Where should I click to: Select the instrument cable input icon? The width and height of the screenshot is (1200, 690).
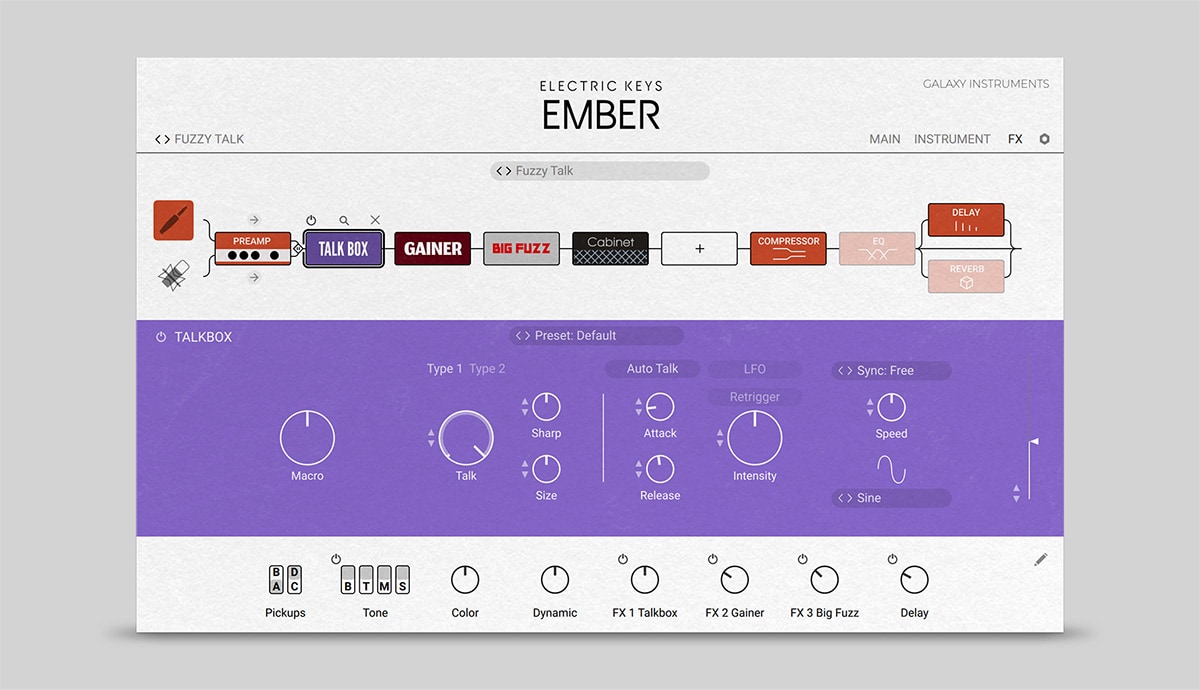click(173, 220)
